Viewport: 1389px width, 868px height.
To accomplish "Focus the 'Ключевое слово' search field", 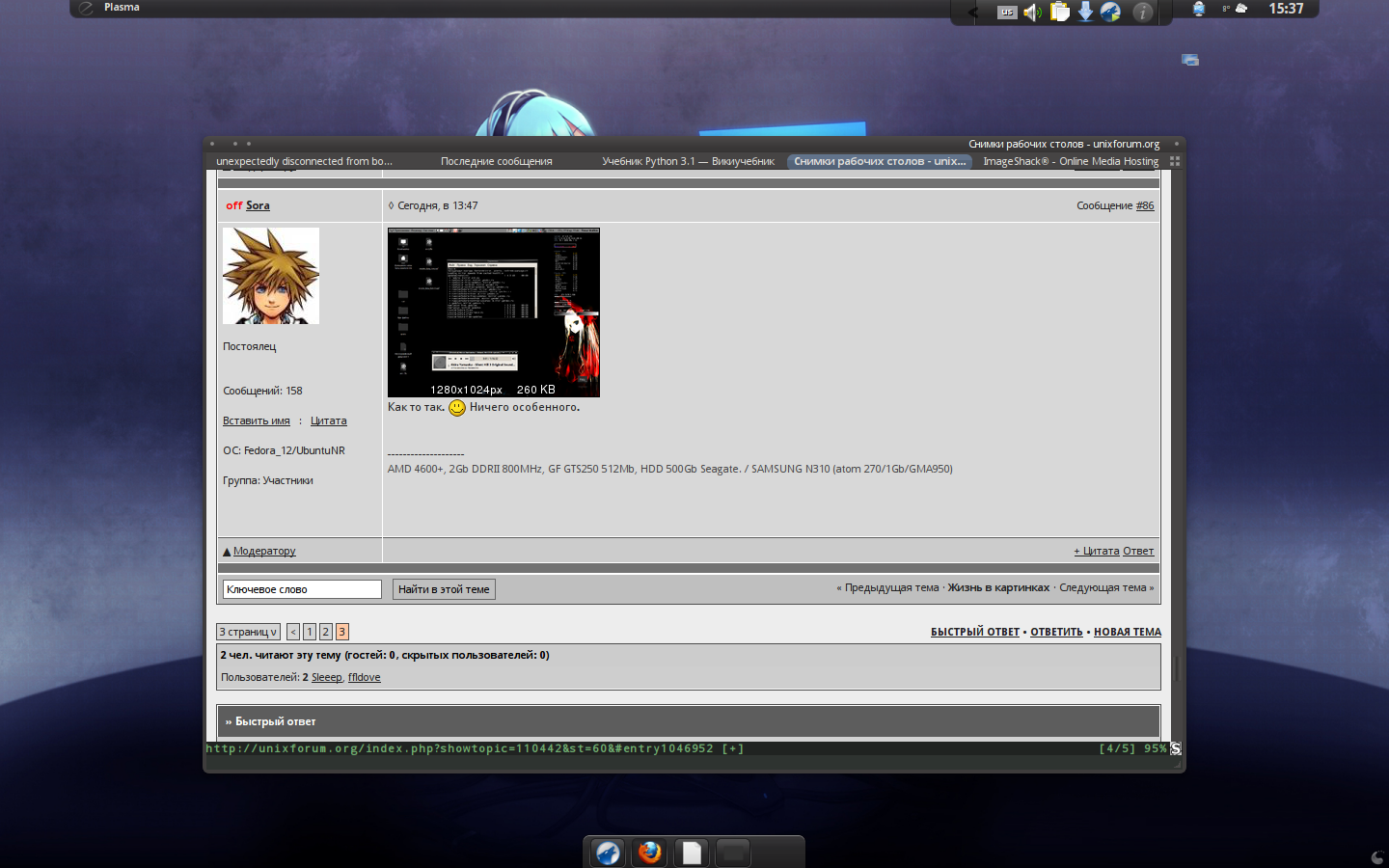I will point(302,589).
